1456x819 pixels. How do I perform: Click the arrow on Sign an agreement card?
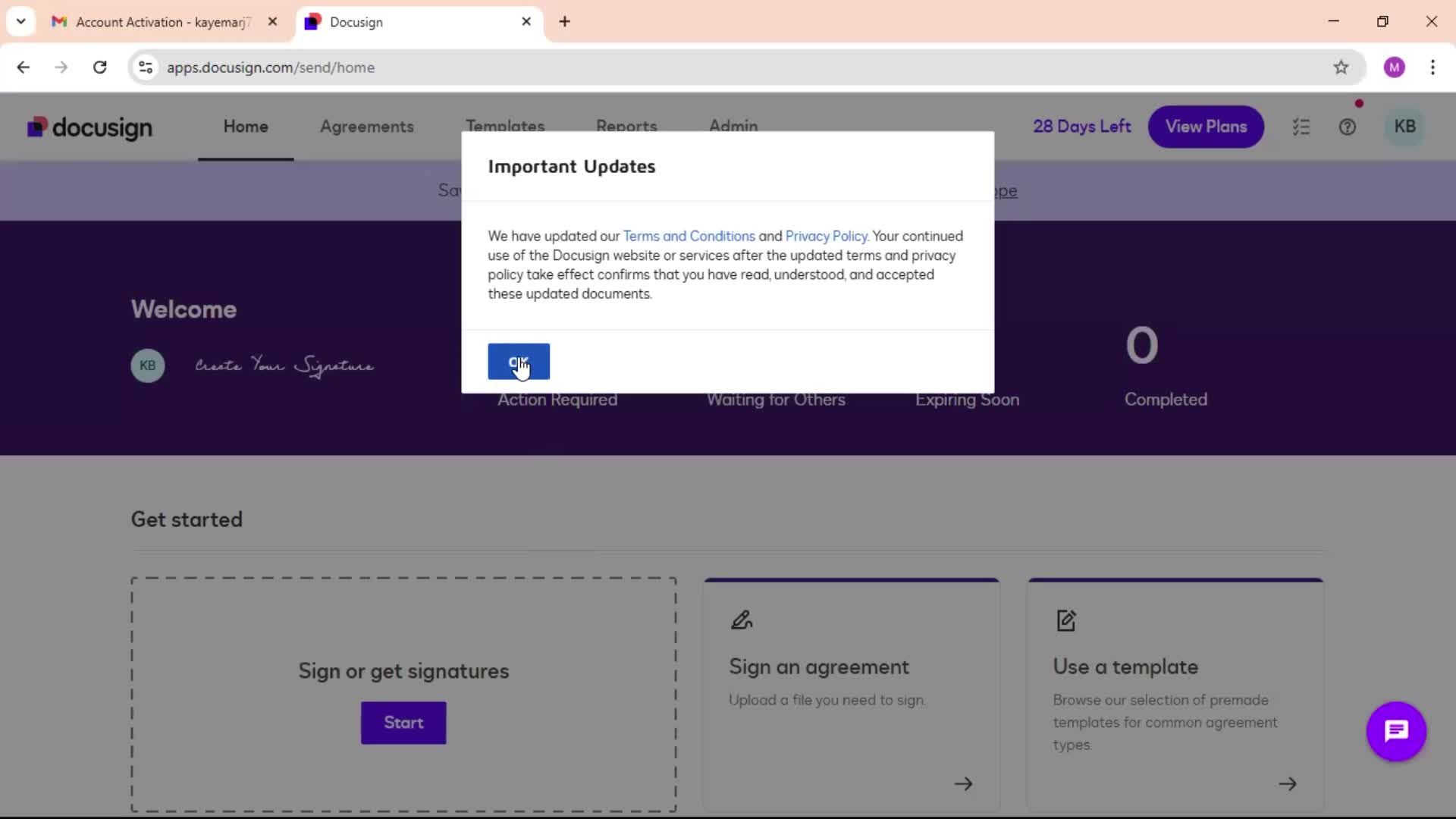963,783
